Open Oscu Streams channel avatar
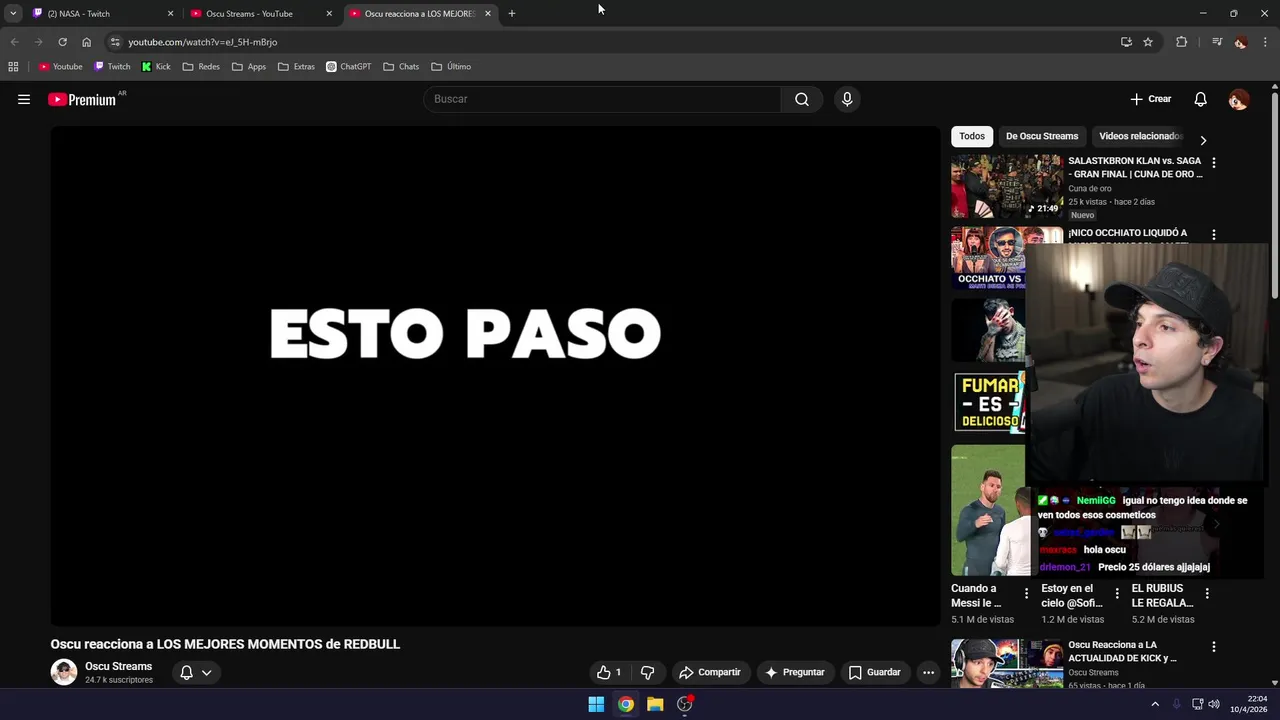The width and height of the screenshot is (1280, 720). coord(64,672)
